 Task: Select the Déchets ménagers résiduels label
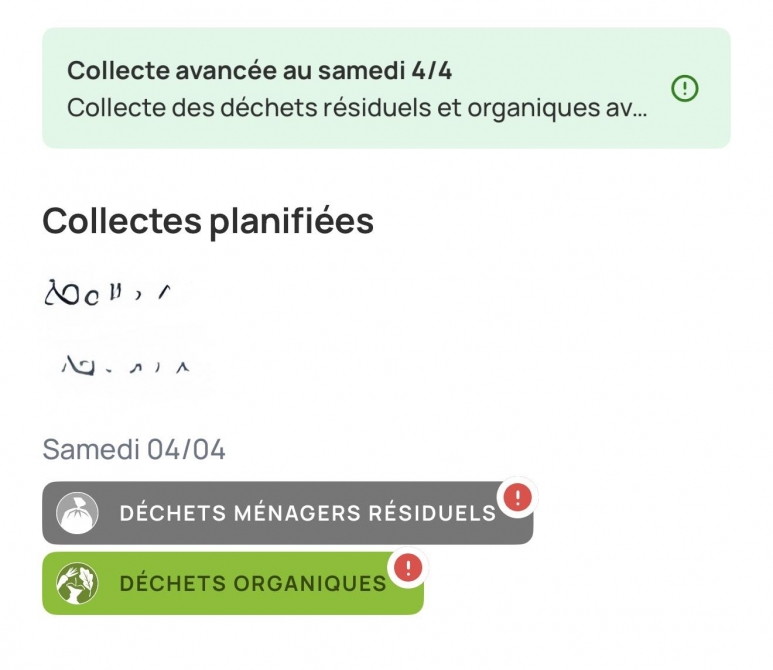click(307, 513)
